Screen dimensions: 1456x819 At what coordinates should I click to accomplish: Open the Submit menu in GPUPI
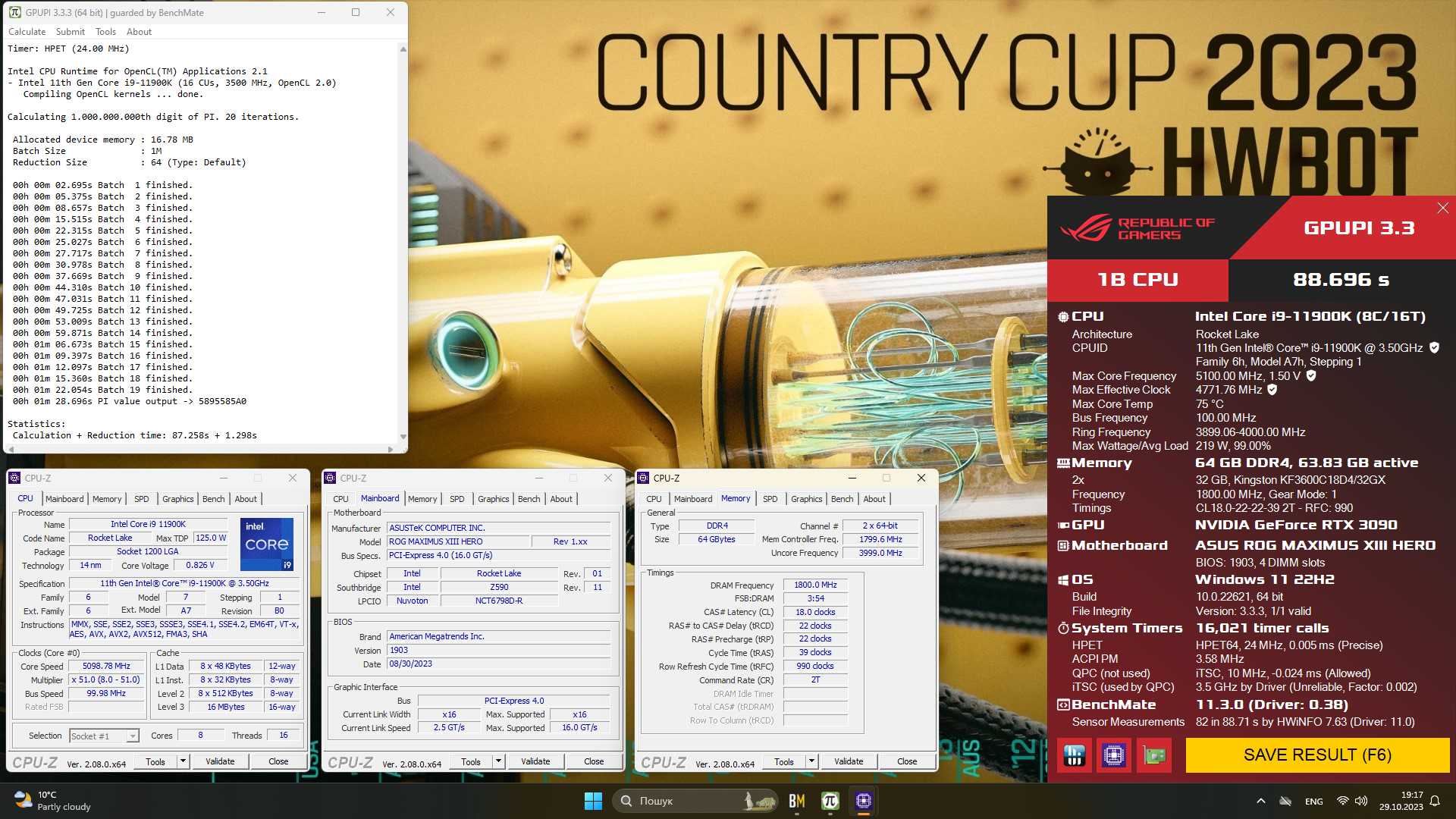point(70,32)
